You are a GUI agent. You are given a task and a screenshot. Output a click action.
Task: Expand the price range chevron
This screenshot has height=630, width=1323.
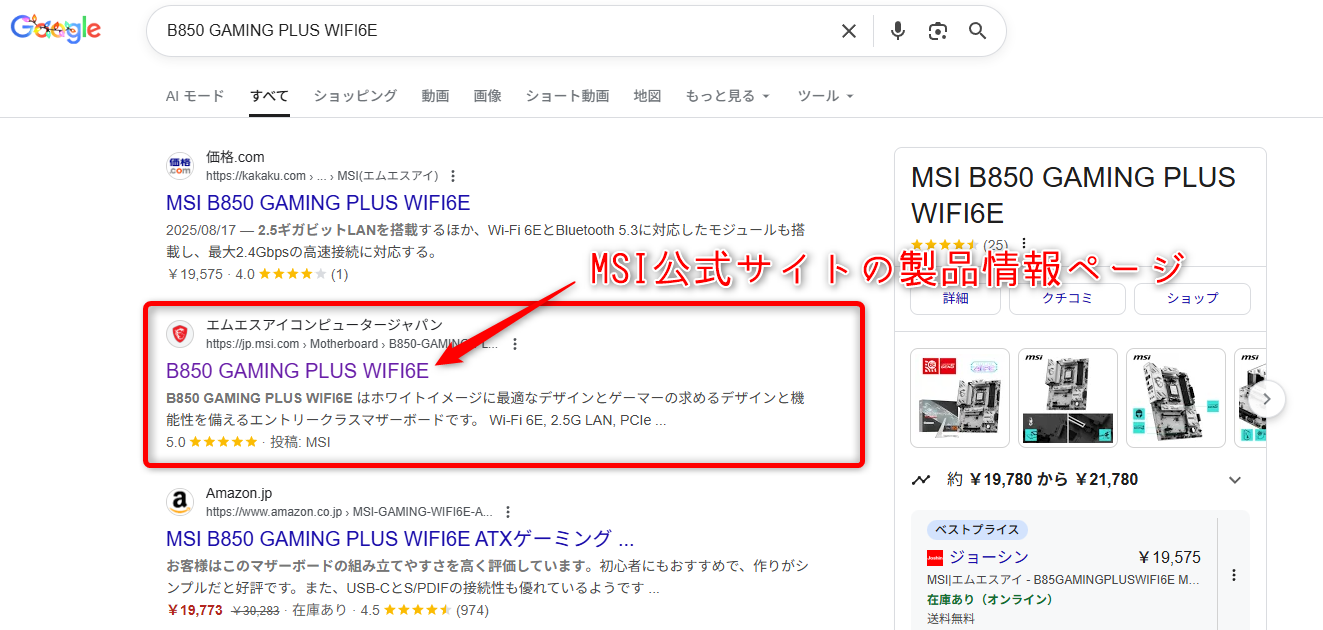coord(1233,480)
